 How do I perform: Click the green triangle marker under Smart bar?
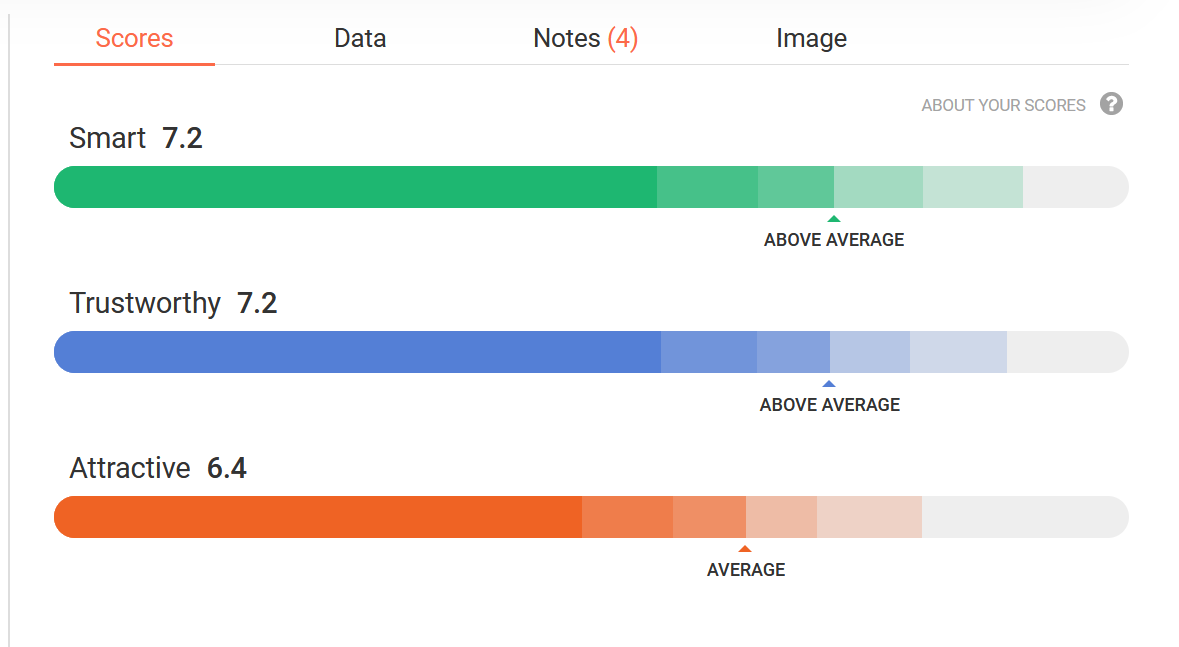[x=833, y=219]
